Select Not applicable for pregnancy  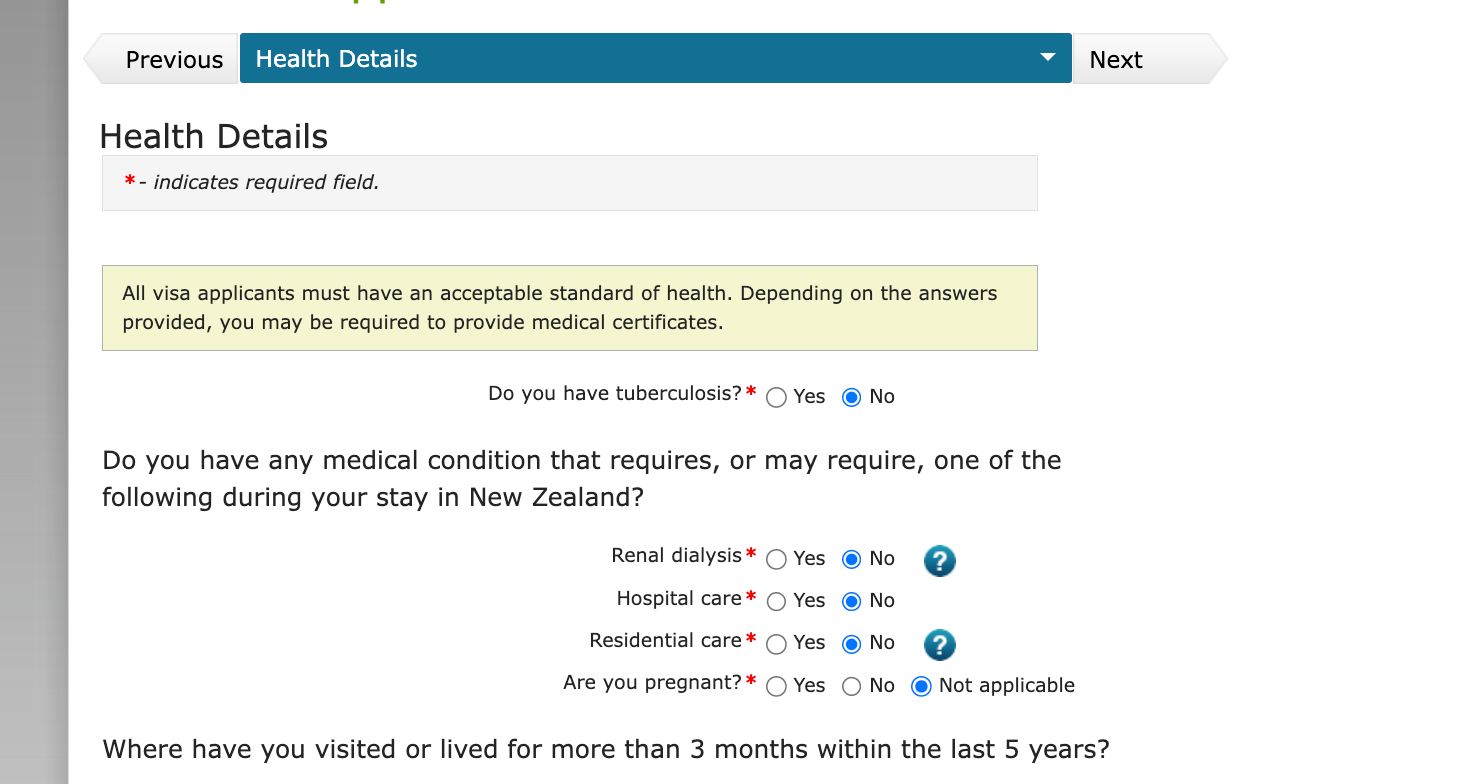click(922, 687)
